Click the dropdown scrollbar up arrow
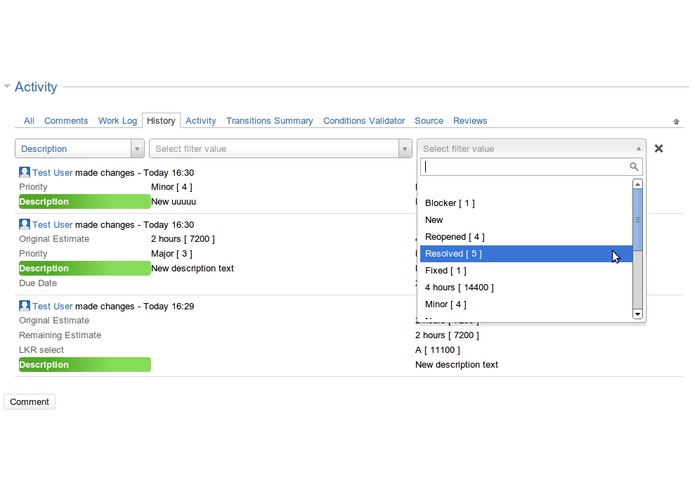The width and height of the screenshot is (695, 494). click(637, 184)
